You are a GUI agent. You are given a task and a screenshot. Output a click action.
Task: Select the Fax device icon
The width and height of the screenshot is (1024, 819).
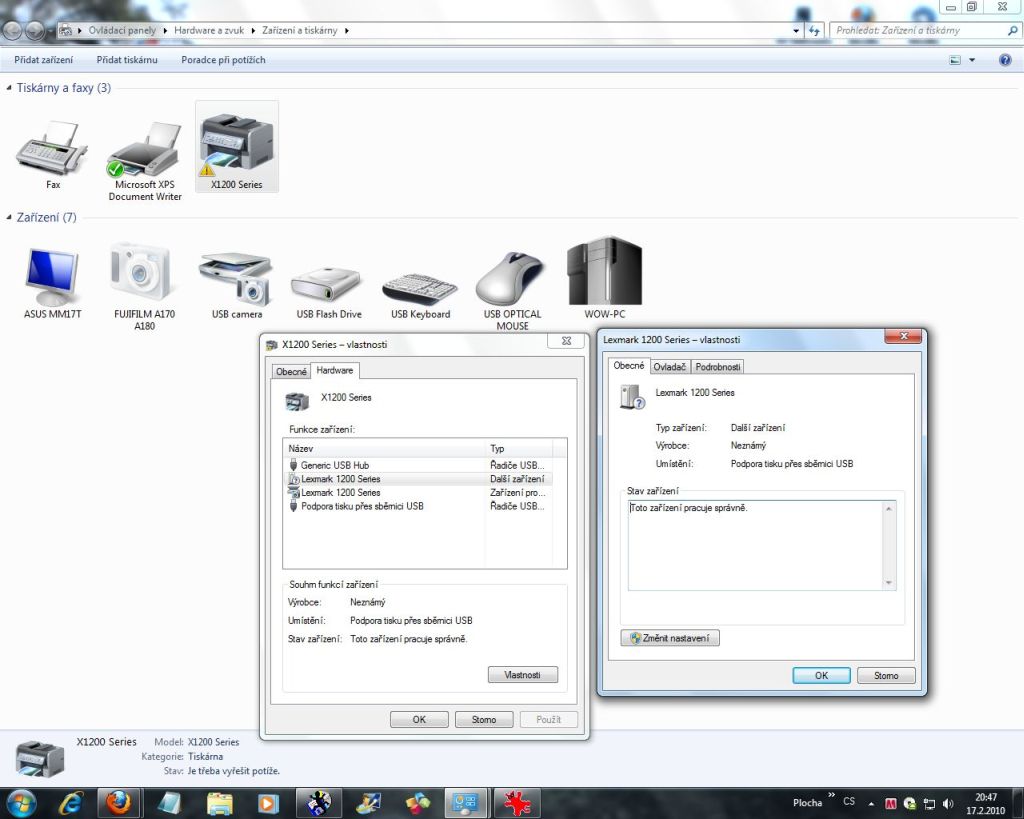point(52,150)
